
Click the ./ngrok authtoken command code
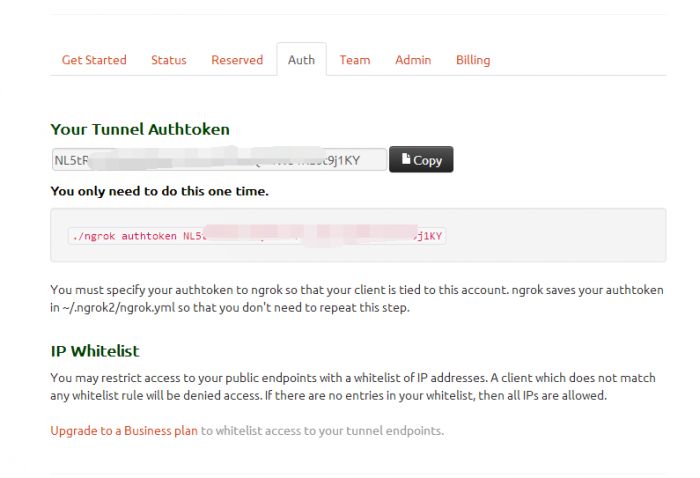(x=257, y=236)
